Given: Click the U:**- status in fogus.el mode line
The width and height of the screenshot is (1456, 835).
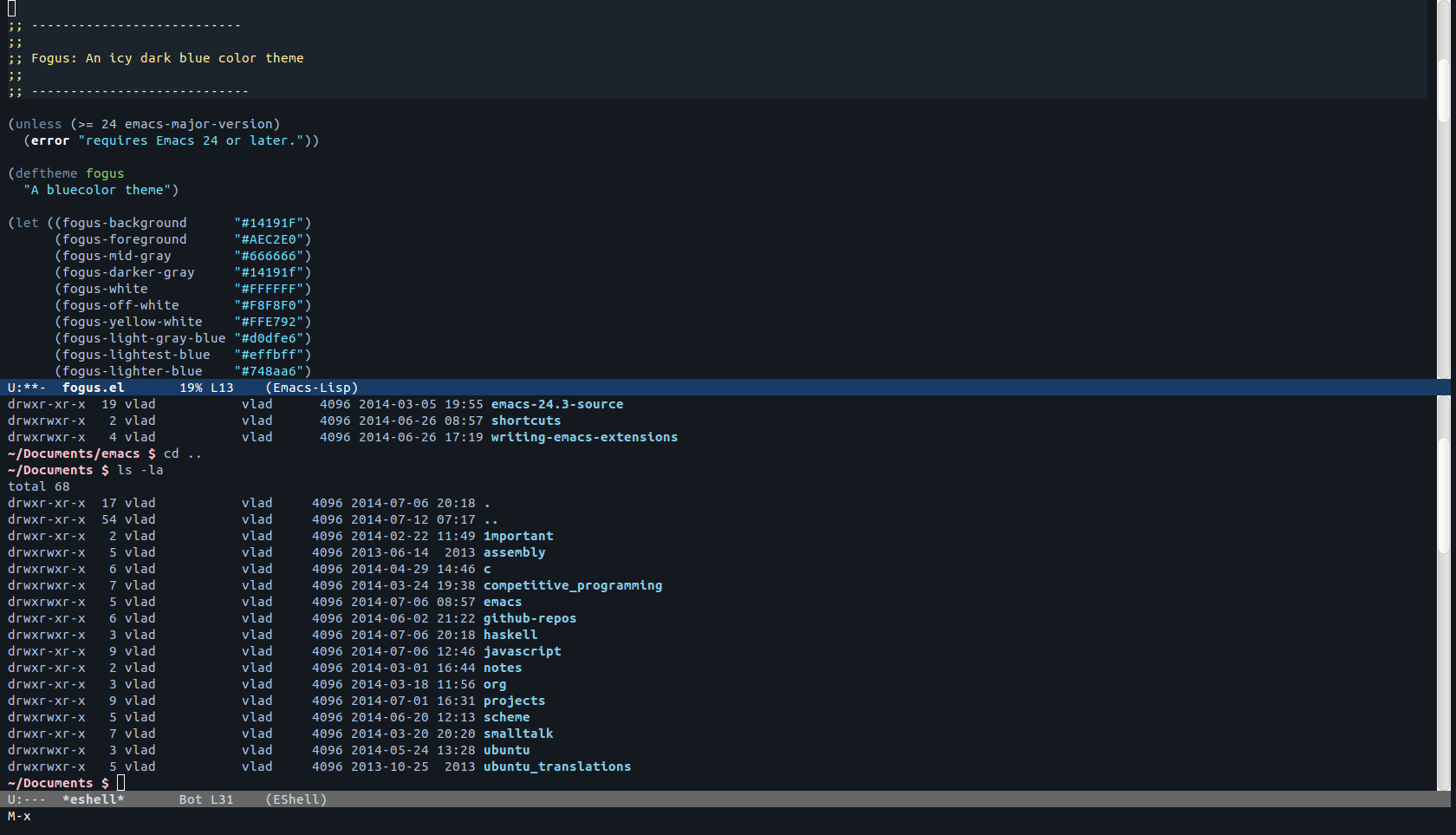Looking at the screenshot, I should click(27, 388).
